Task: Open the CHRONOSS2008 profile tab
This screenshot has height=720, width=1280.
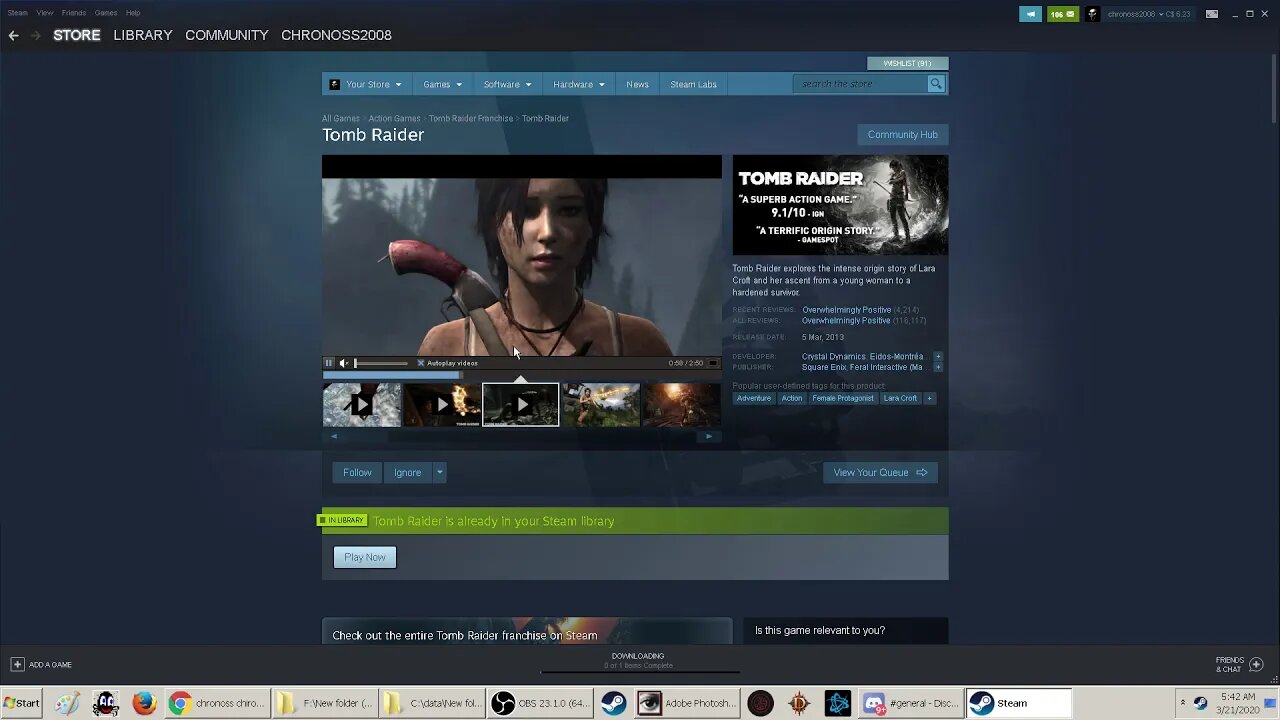Action: [x=336, y=35]
